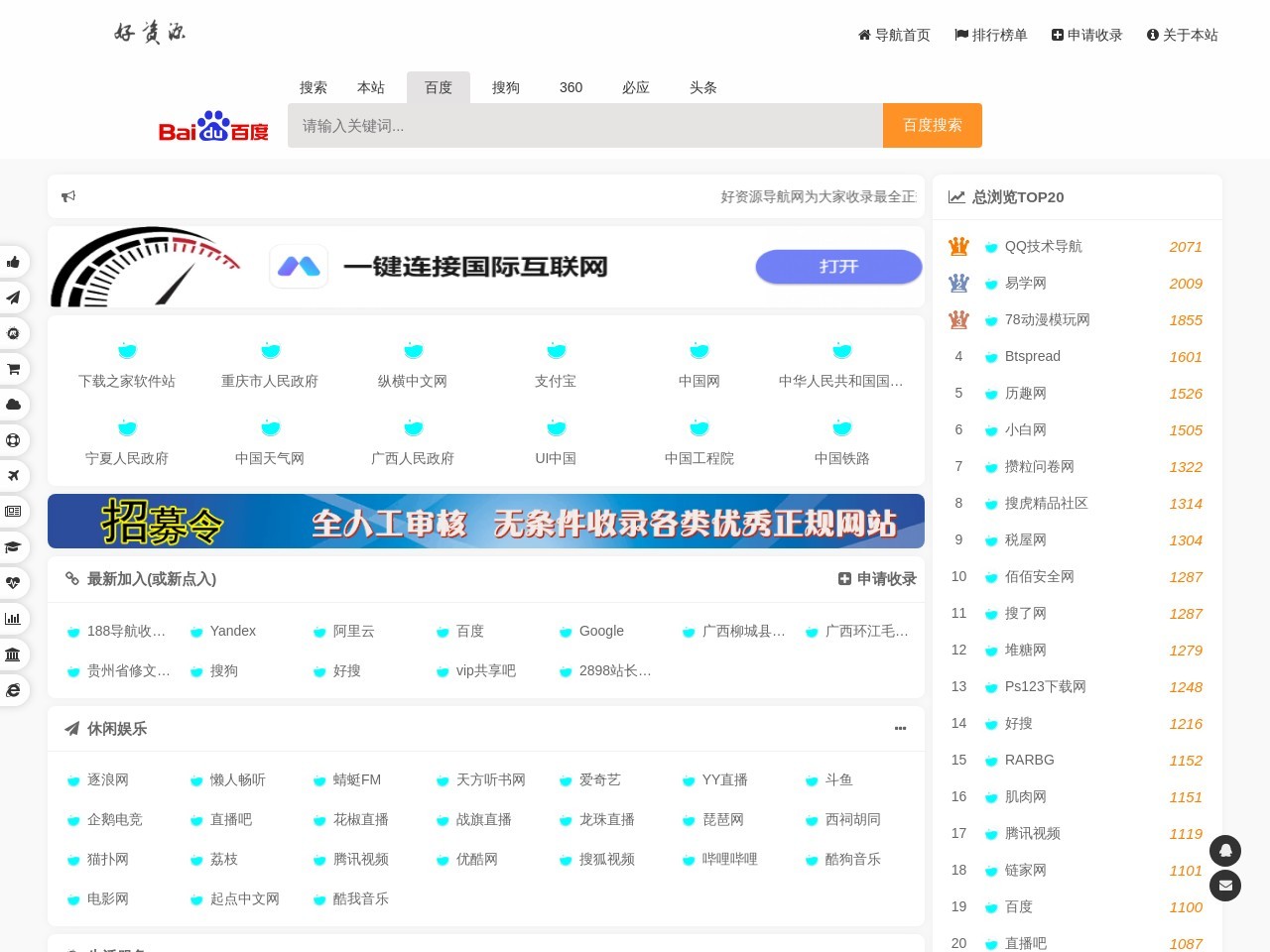Open 排行榜单 in the top navigation
The width and height of the screenshot is (1270, 952).
990,35
